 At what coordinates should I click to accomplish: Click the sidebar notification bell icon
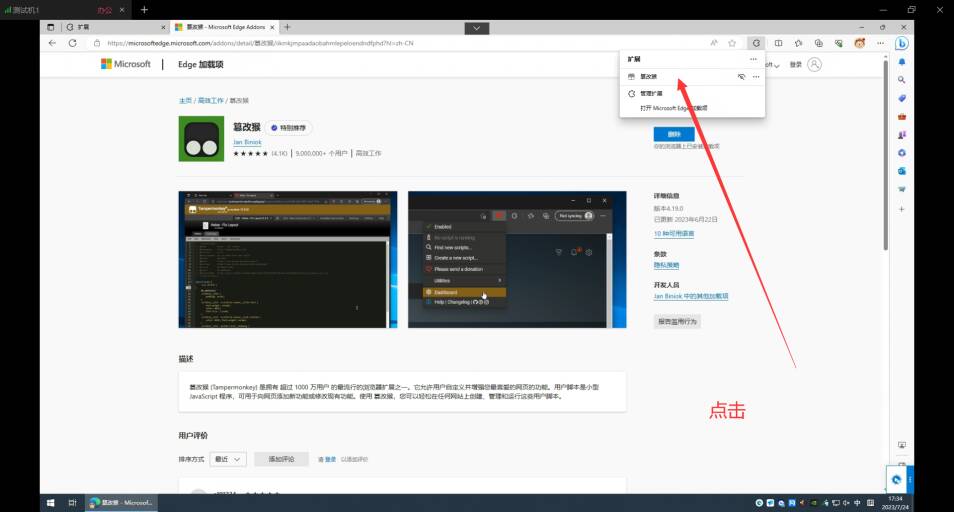point(902,62)
